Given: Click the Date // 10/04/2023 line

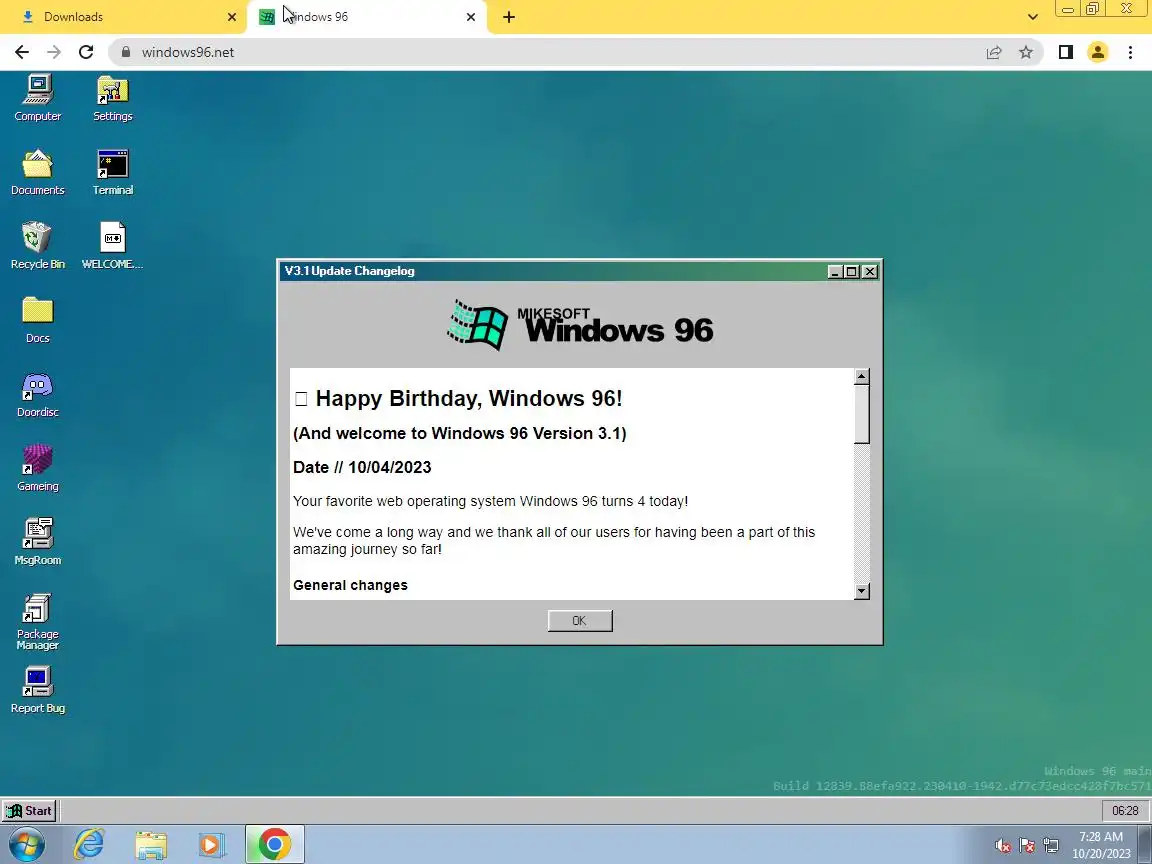Looking at the screenshot, I should coord(362,467).
